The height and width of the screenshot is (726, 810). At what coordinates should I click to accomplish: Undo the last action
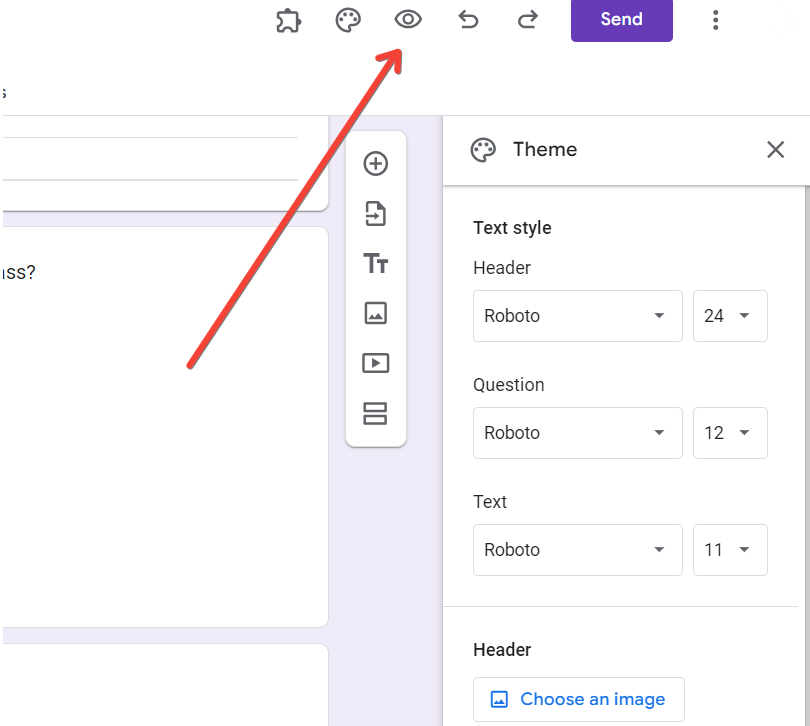[x=468, y=20]
